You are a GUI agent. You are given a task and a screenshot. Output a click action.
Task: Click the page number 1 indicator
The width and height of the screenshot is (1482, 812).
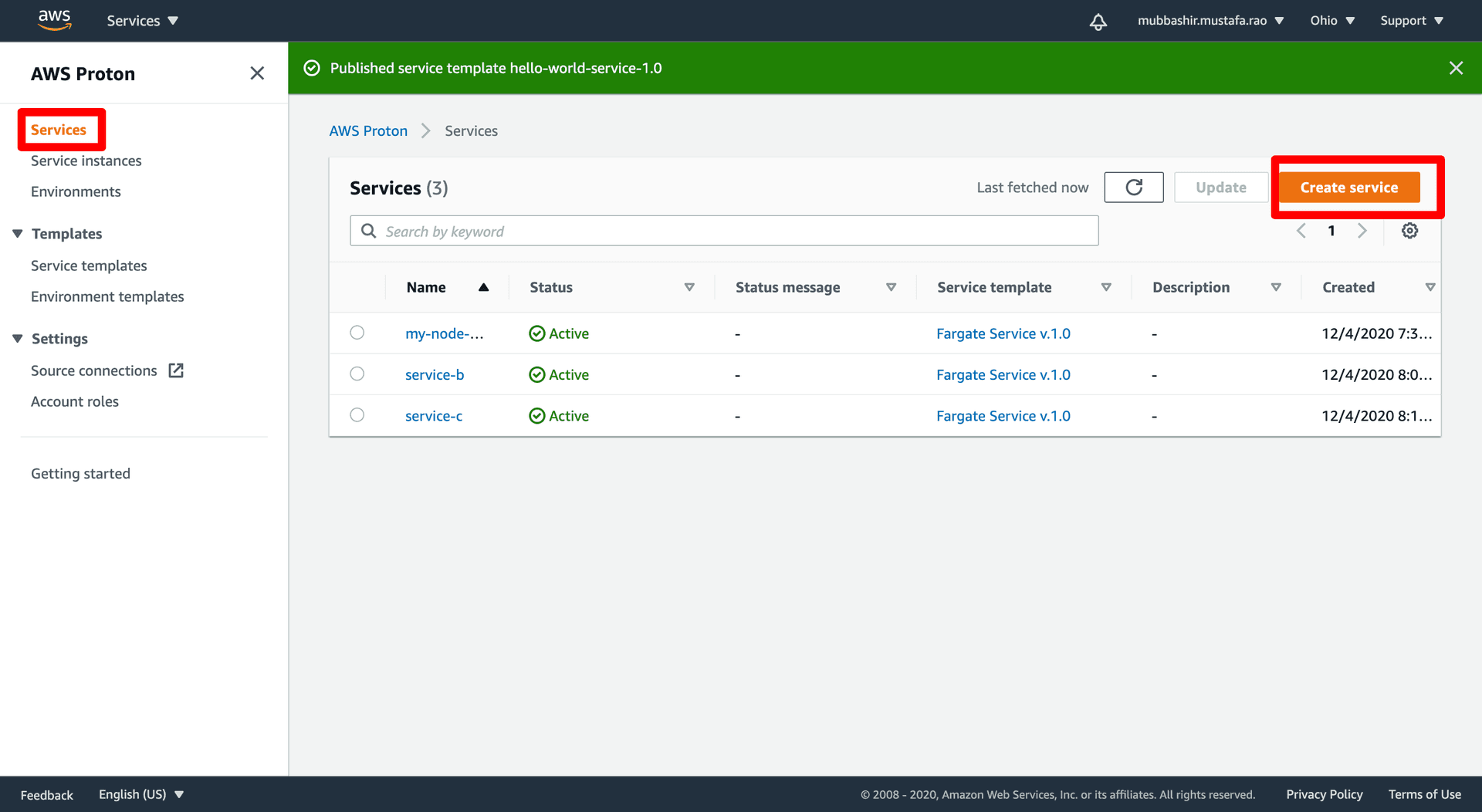[1331, 231]
